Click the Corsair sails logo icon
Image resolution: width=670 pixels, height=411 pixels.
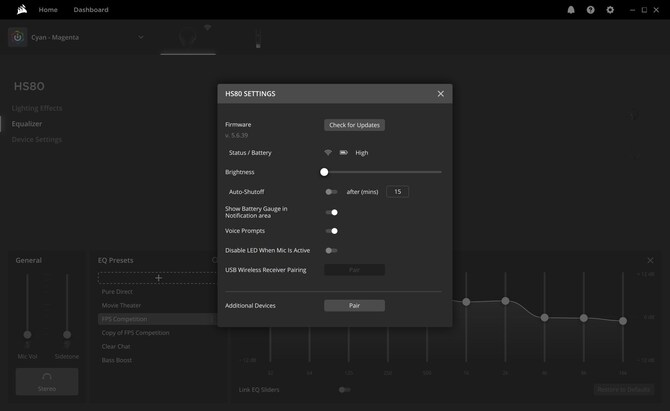(22, 9)
